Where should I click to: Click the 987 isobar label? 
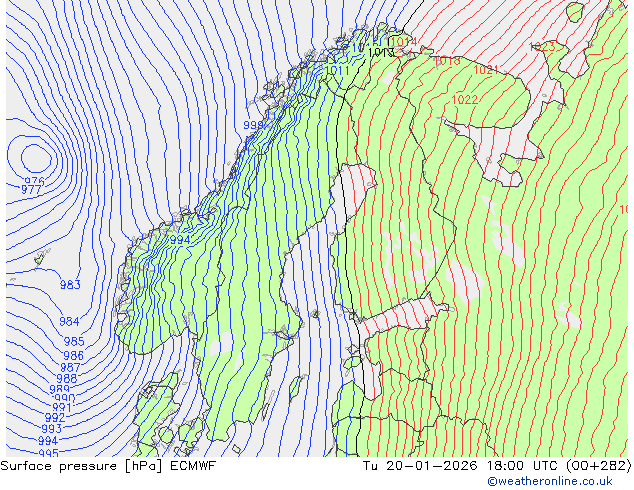click(x=70, y=367)
